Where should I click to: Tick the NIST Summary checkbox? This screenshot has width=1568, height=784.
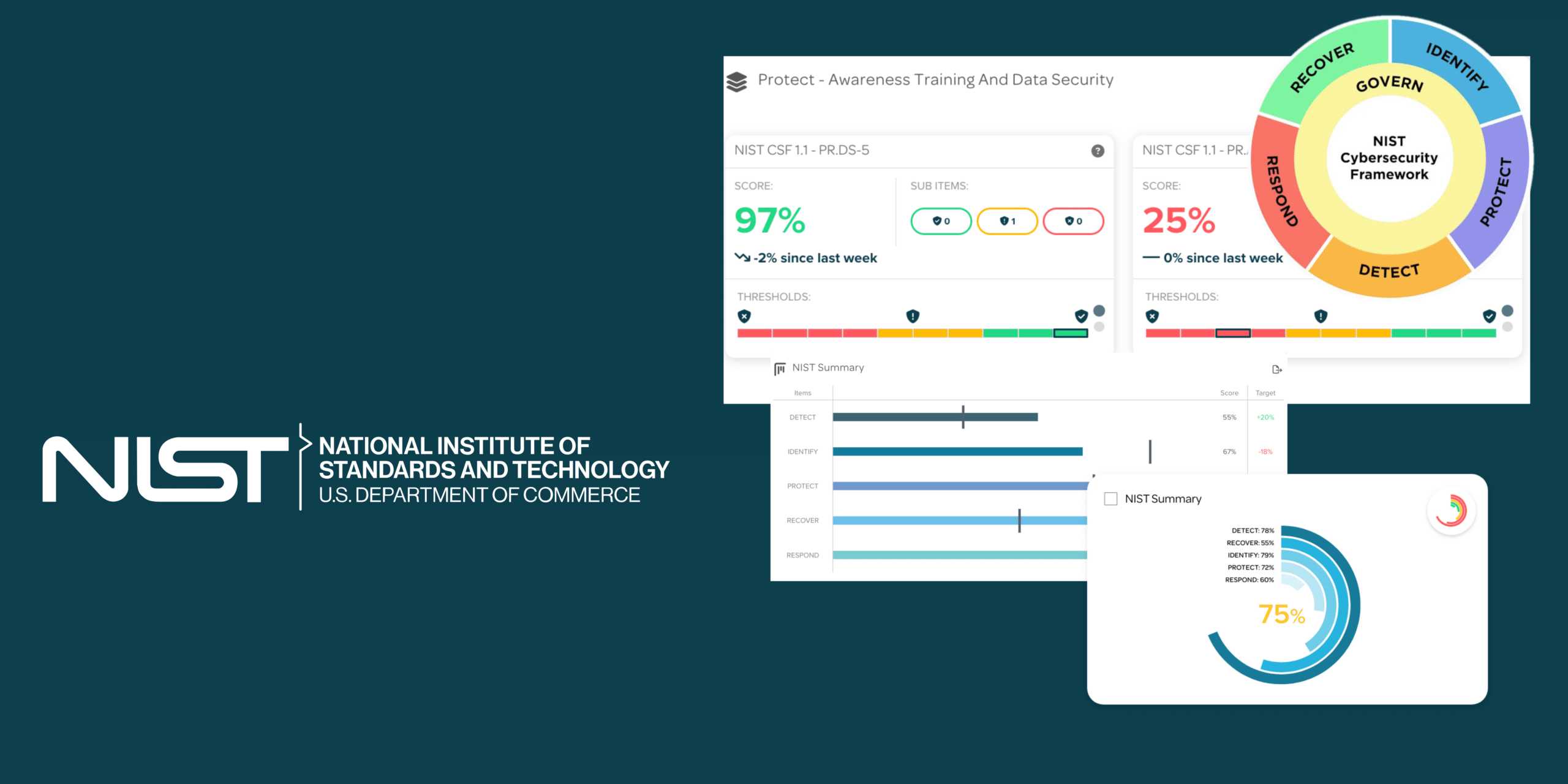(x=1110, y=499)
